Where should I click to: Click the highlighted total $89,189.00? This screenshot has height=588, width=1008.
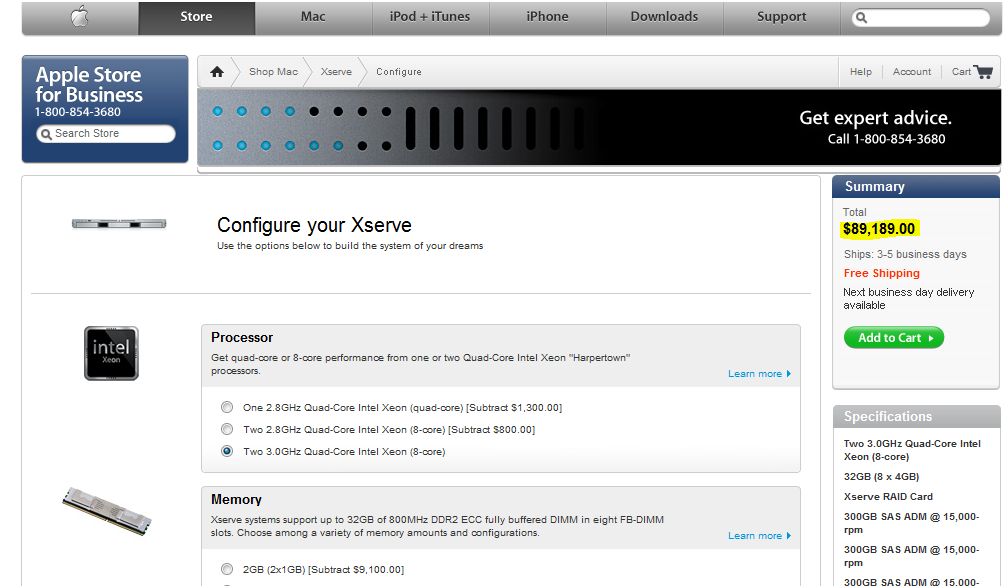coord(879,229)
